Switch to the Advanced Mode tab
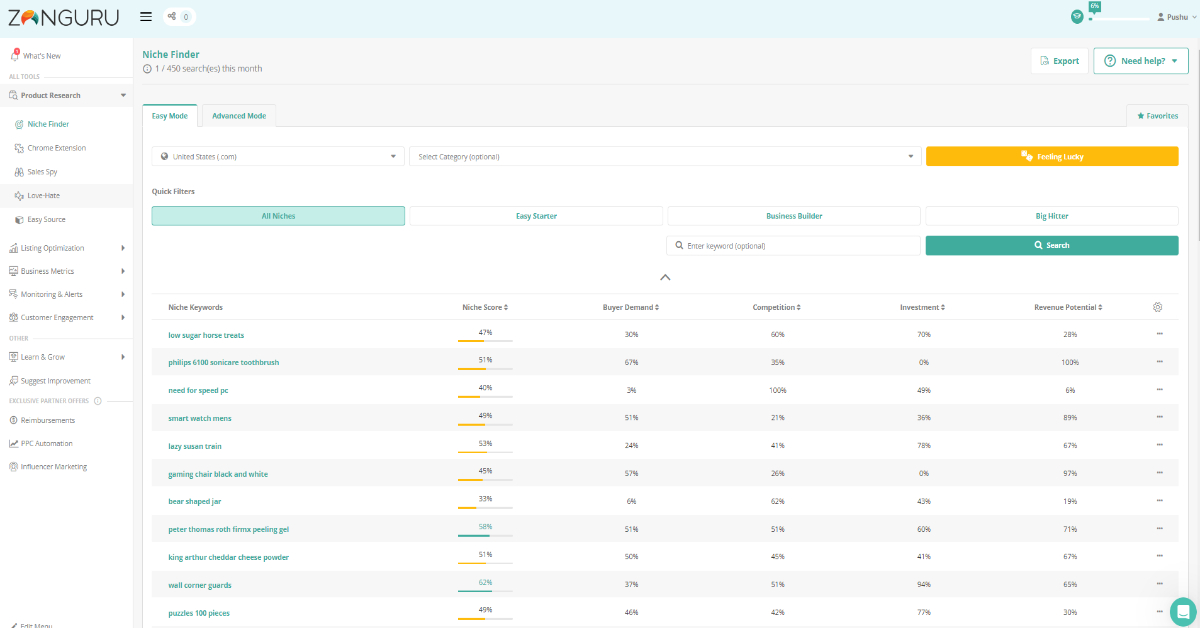1200x628 pixels. [x=238, y=116]
